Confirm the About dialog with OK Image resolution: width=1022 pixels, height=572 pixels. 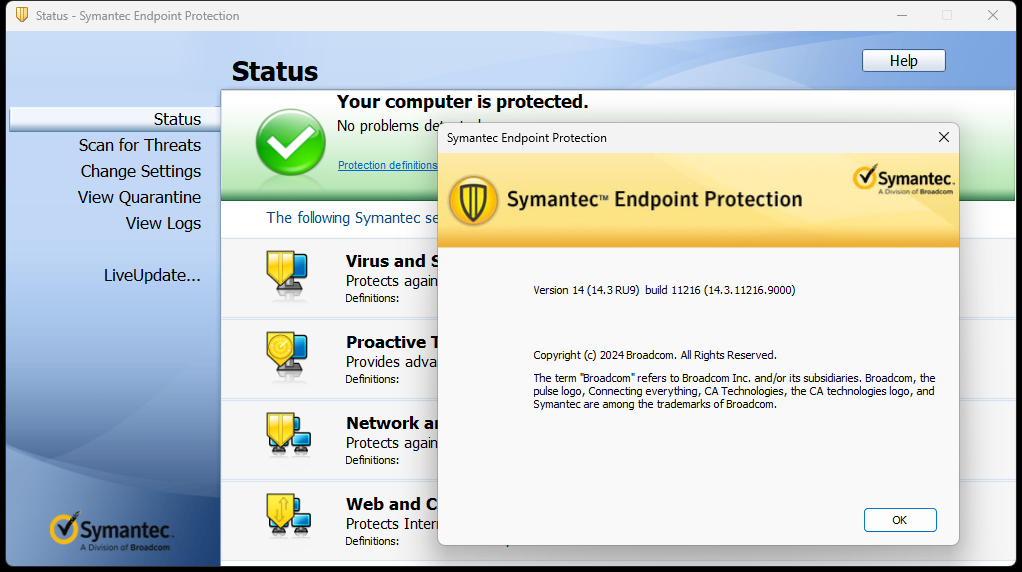900,520
